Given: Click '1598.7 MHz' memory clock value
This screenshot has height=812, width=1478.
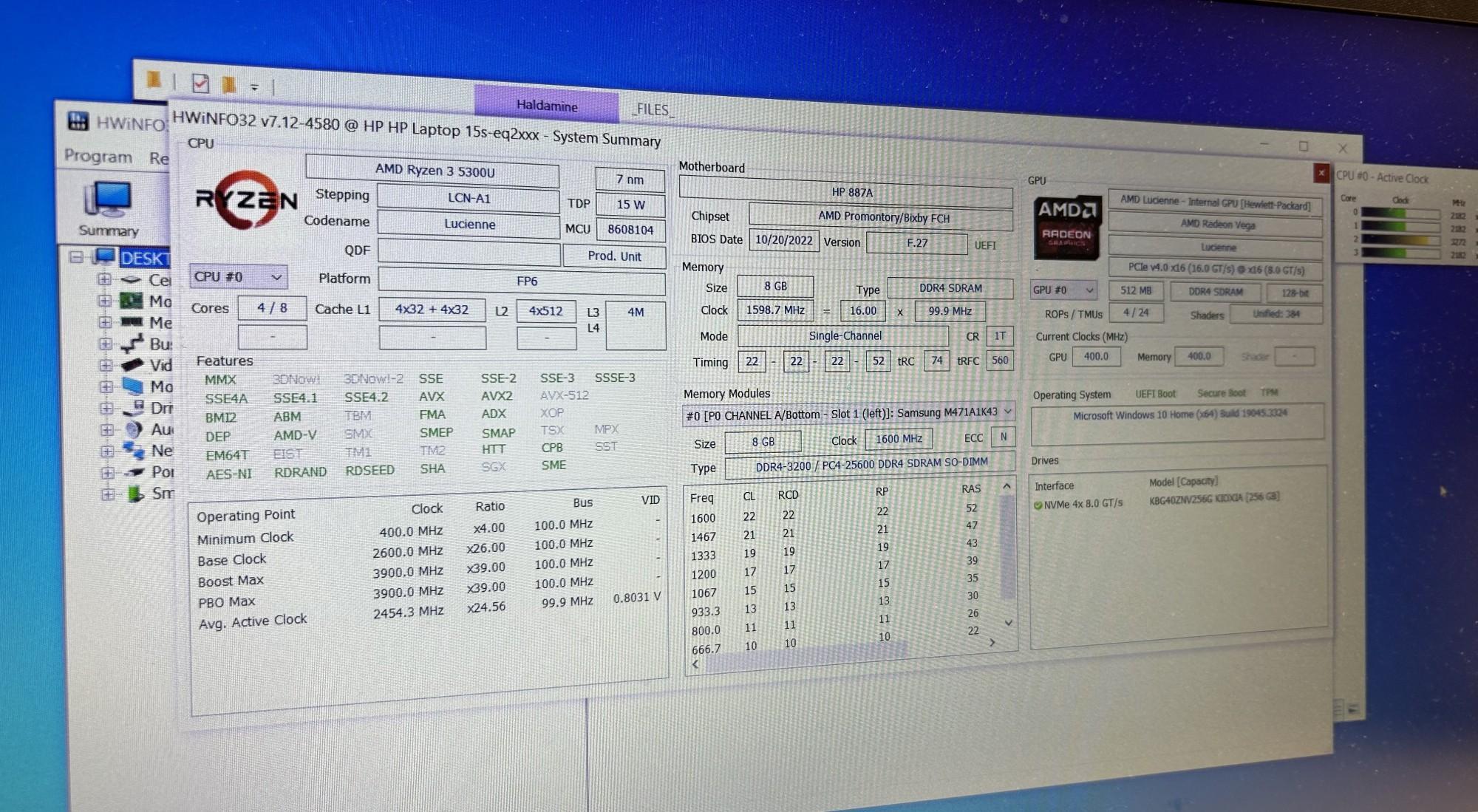Looking at the screenshot, I should pyautogui.click(x=775, y=310).
